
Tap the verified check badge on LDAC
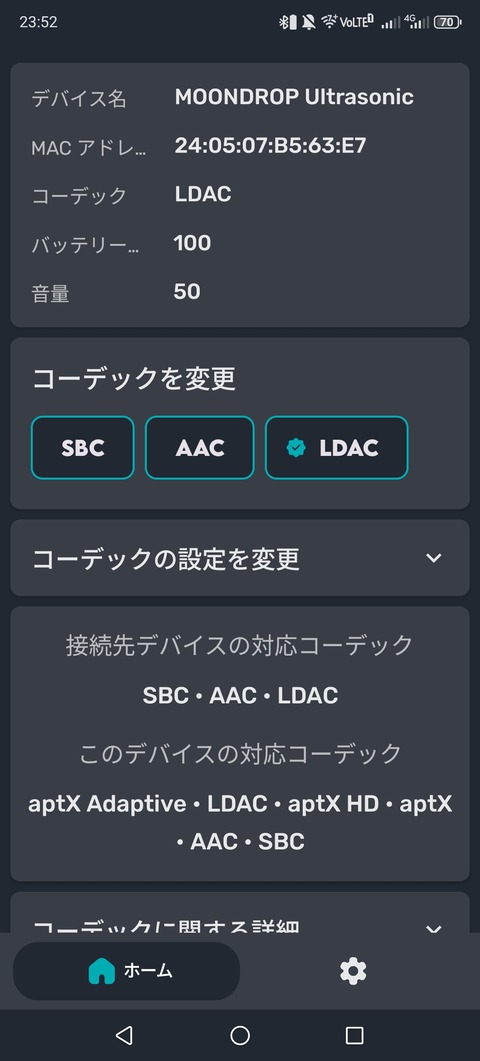(x=296, y=447)
